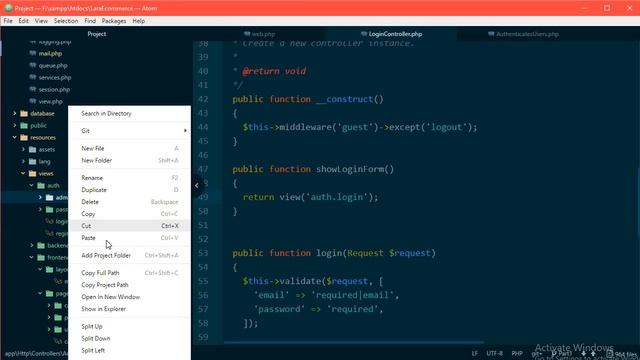This screenshot has width=640, height=360.
Task: Open the Git submenu arrow in context menu
Action: [x=185, y=131]
